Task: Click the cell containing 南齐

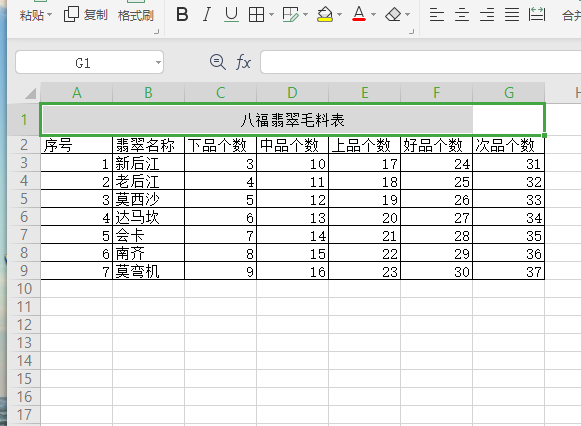Action: pyautogui.click(x=148, y=253)
